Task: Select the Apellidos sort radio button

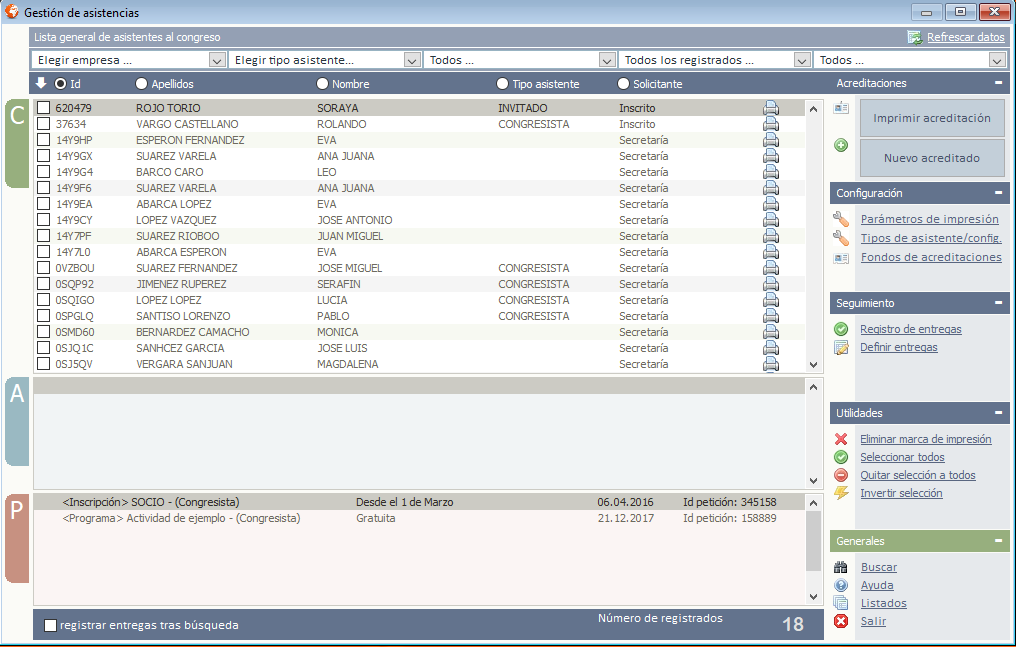Action: (141, 85)
